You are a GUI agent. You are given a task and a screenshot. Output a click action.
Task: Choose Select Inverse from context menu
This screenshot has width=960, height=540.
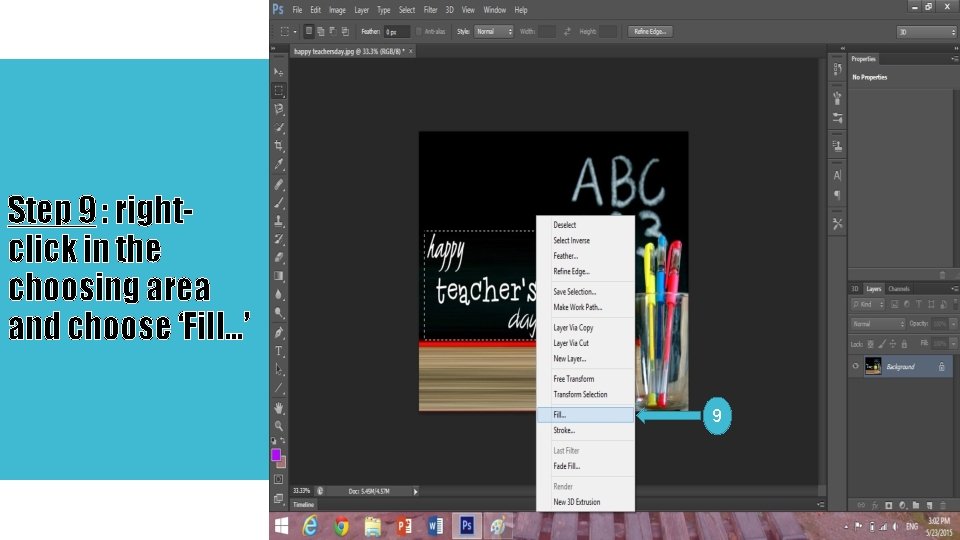pyautogui.click(x=585, y=240)
